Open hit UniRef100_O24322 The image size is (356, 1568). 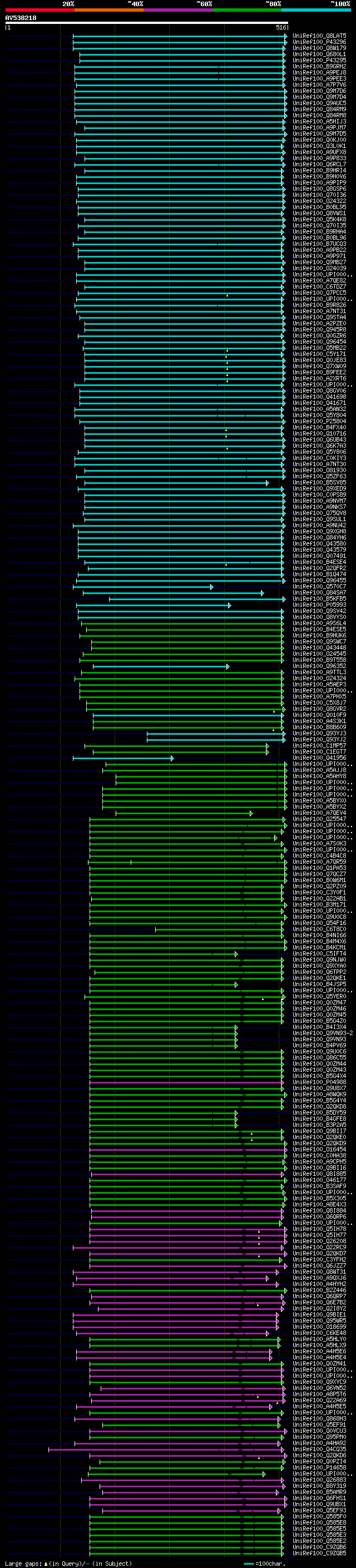pyautogui.click(x=319, y=201)
